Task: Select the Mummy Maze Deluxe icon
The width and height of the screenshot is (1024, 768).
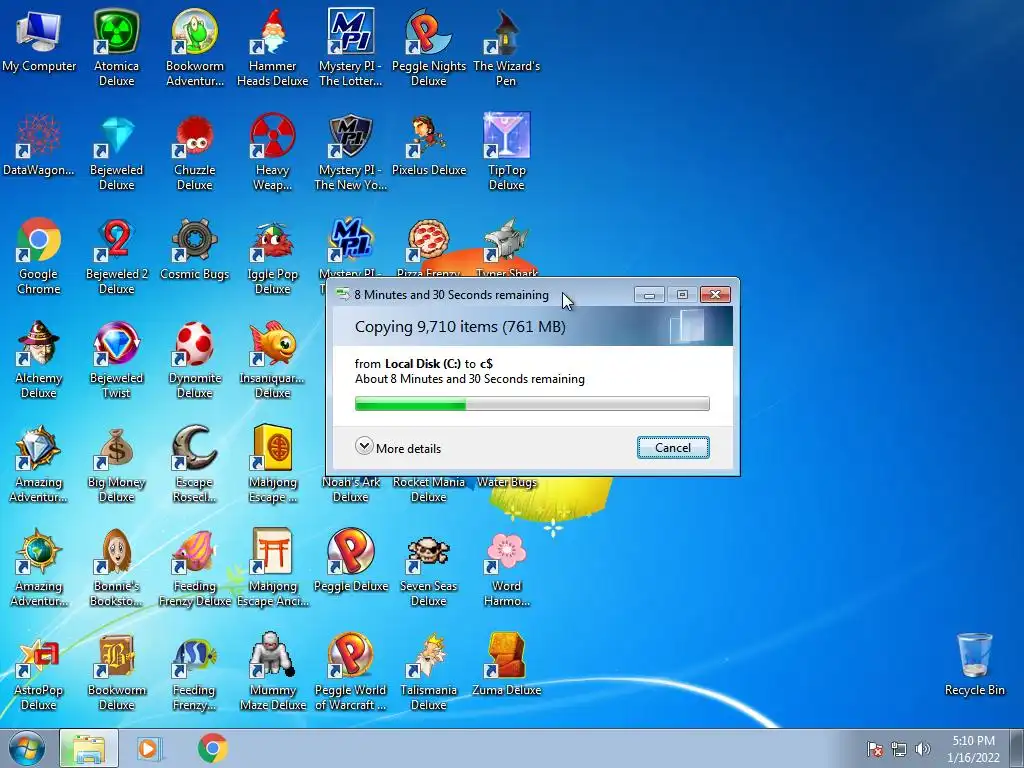Action: 272,671
